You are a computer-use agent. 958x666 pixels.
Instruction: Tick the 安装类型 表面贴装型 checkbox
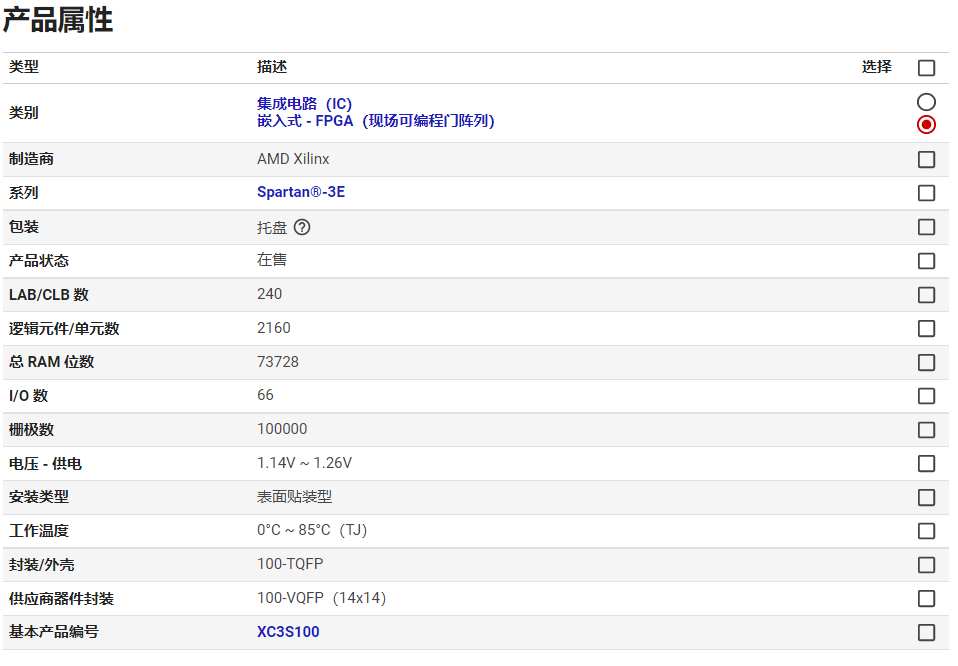click(926, 498)
